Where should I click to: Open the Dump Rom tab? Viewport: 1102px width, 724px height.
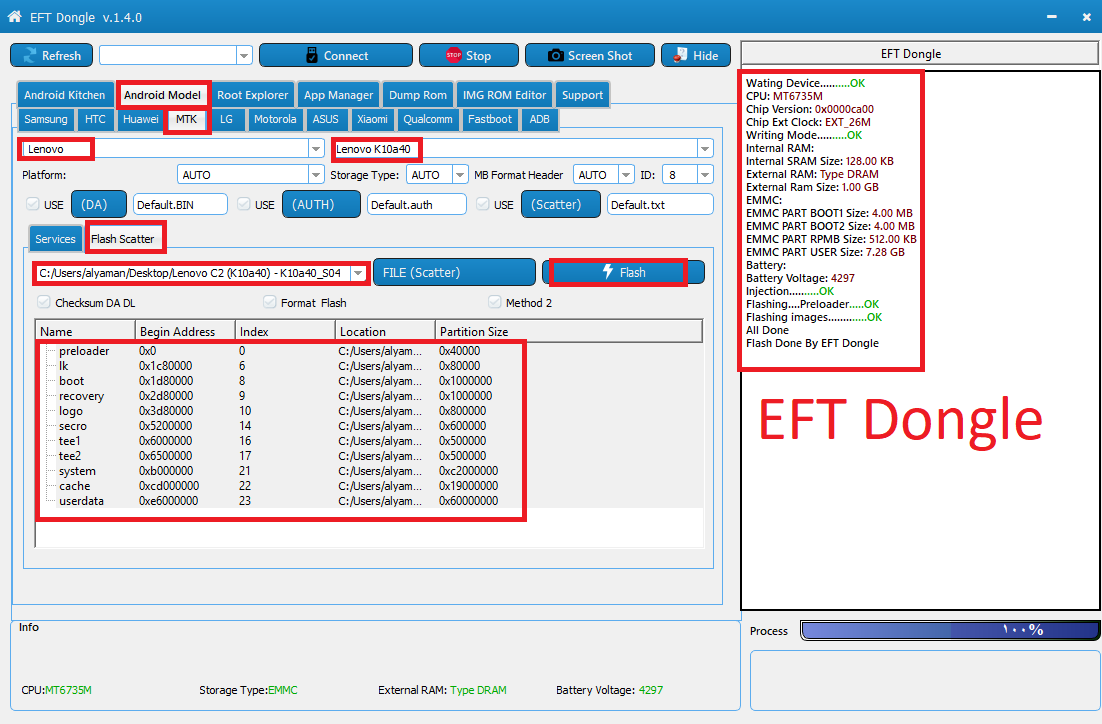point(417,95)
